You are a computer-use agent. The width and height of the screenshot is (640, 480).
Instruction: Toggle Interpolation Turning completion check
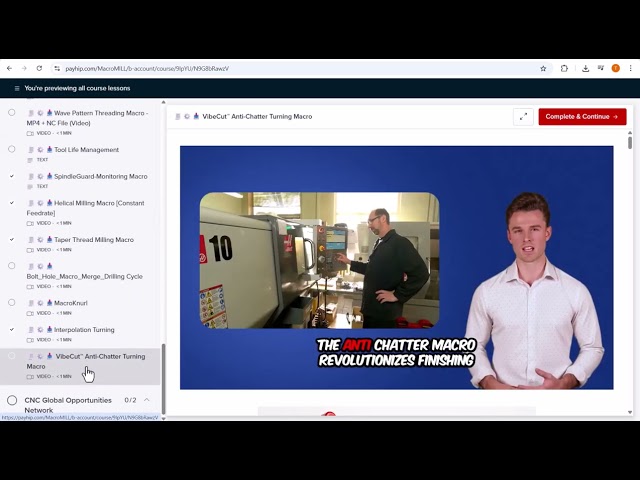(12, 329)
